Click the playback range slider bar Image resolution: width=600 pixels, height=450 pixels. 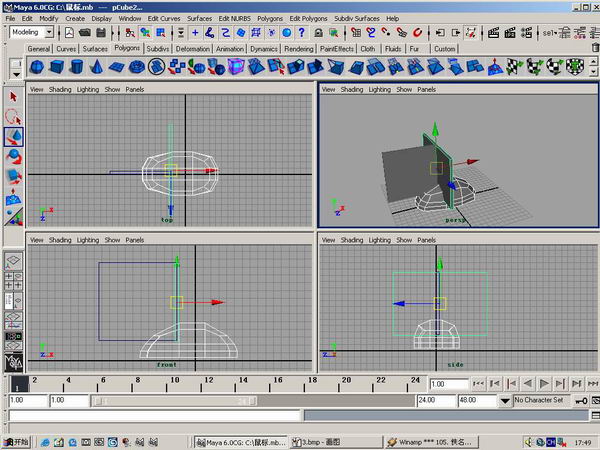click(x=176, y=401)
